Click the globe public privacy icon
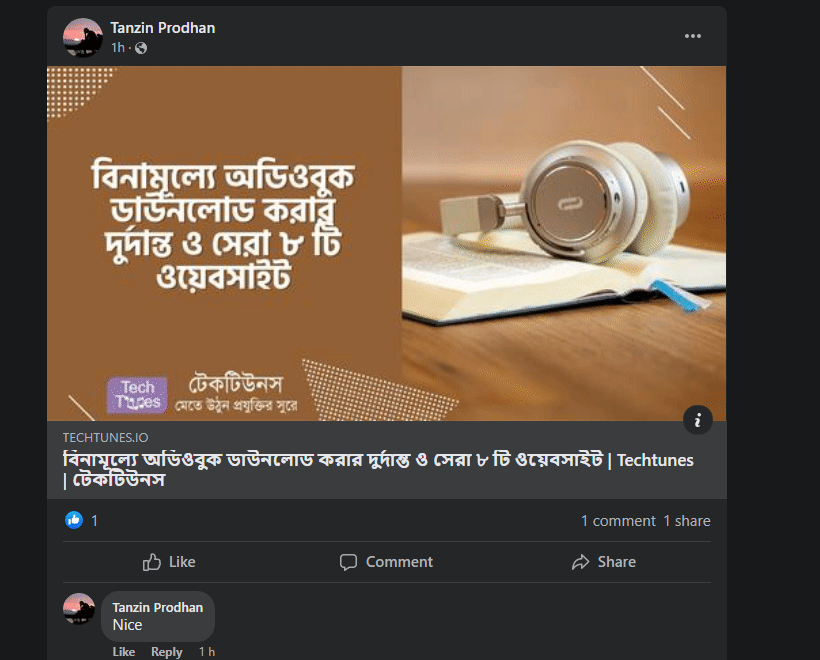This screenshot has width=820, height=660. click(141, 48)
